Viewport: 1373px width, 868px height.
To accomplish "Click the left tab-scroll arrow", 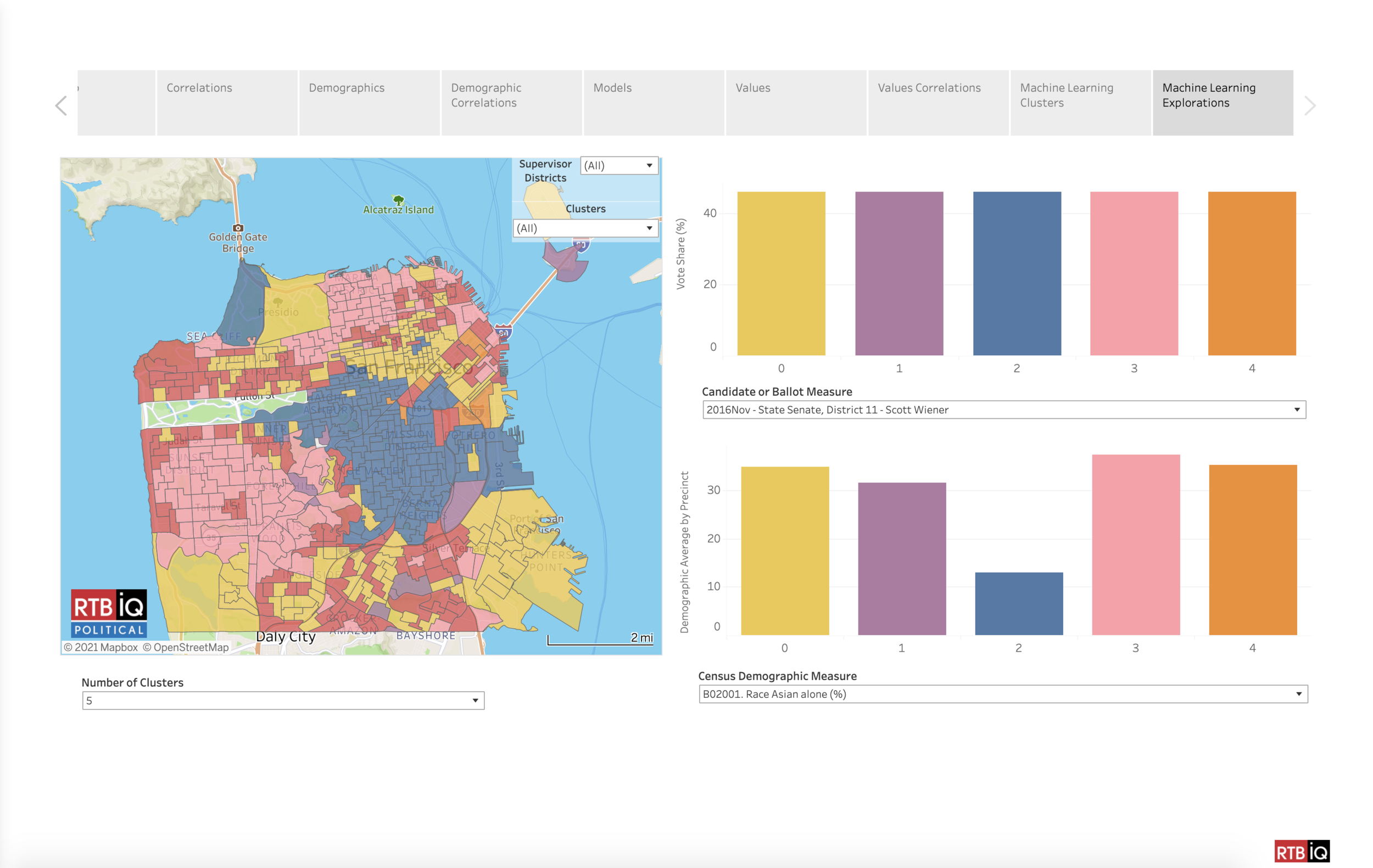I will 62,105.
